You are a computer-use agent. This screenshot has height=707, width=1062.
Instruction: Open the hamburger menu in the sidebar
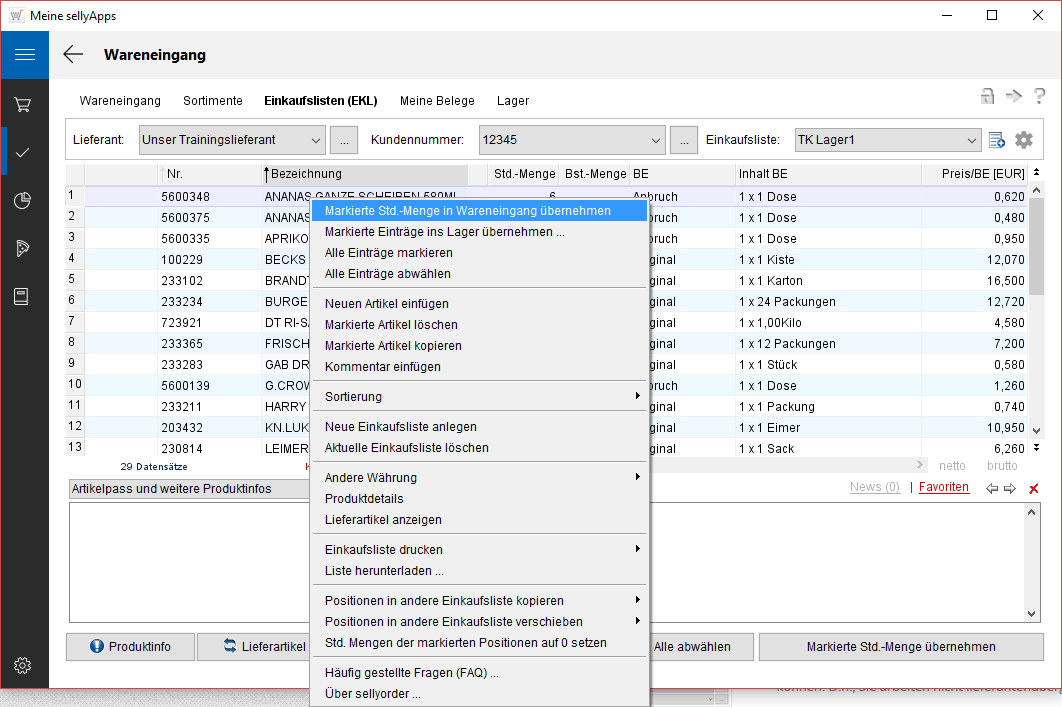24,55
